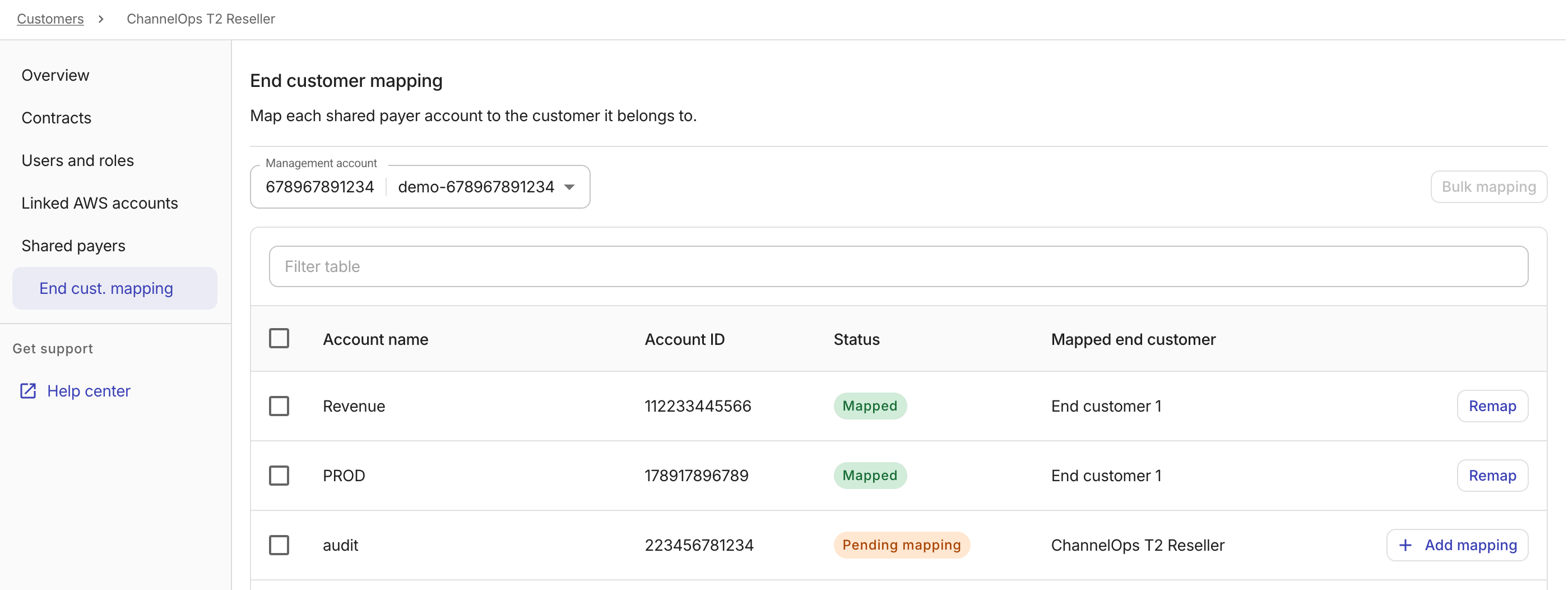Remap the PROD account
Image resolution: width=1568 pixels, height=590 pixels.
[x=1492, y=476]
